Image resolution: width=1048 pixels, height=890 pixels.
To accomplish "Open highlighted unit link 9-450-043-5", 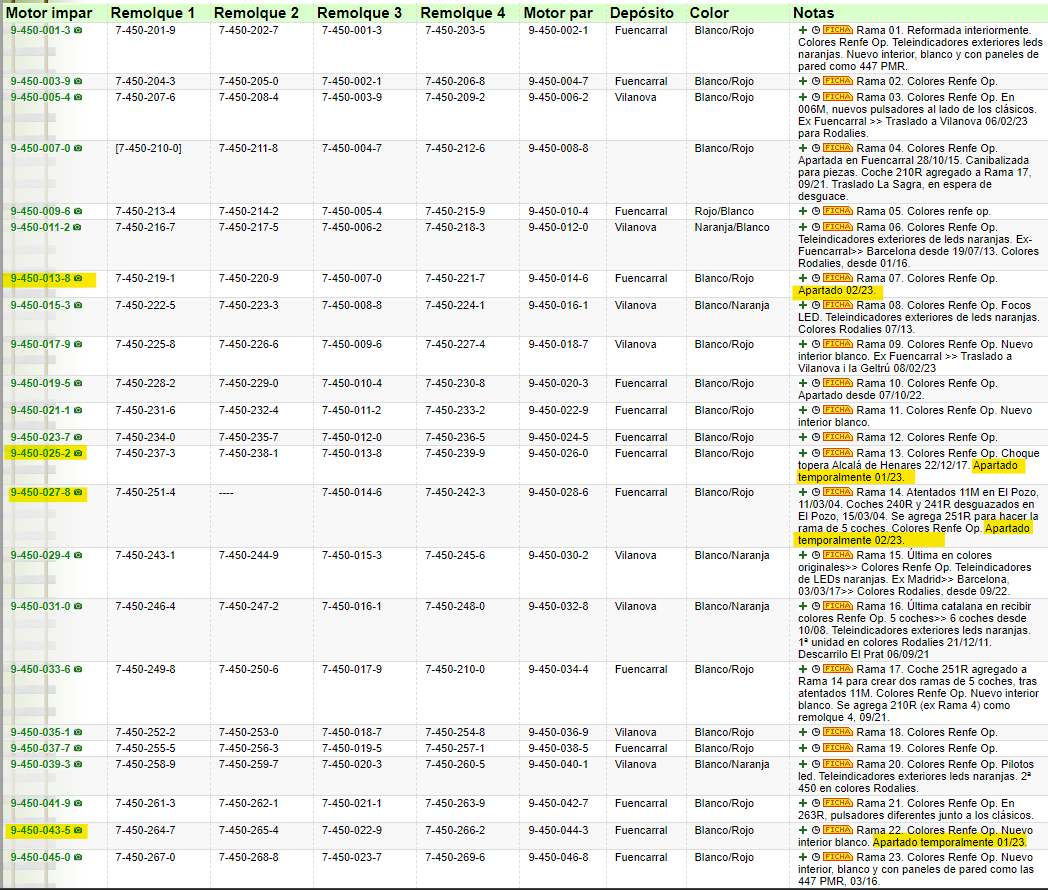I will [40, 831].
